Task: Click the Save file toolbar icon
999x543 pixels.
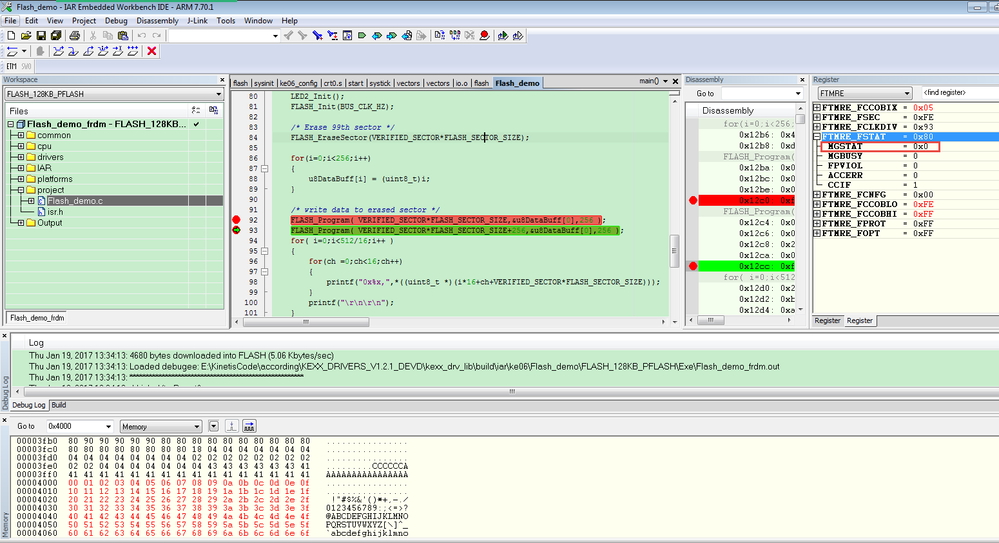Action: tap(42, 35)
